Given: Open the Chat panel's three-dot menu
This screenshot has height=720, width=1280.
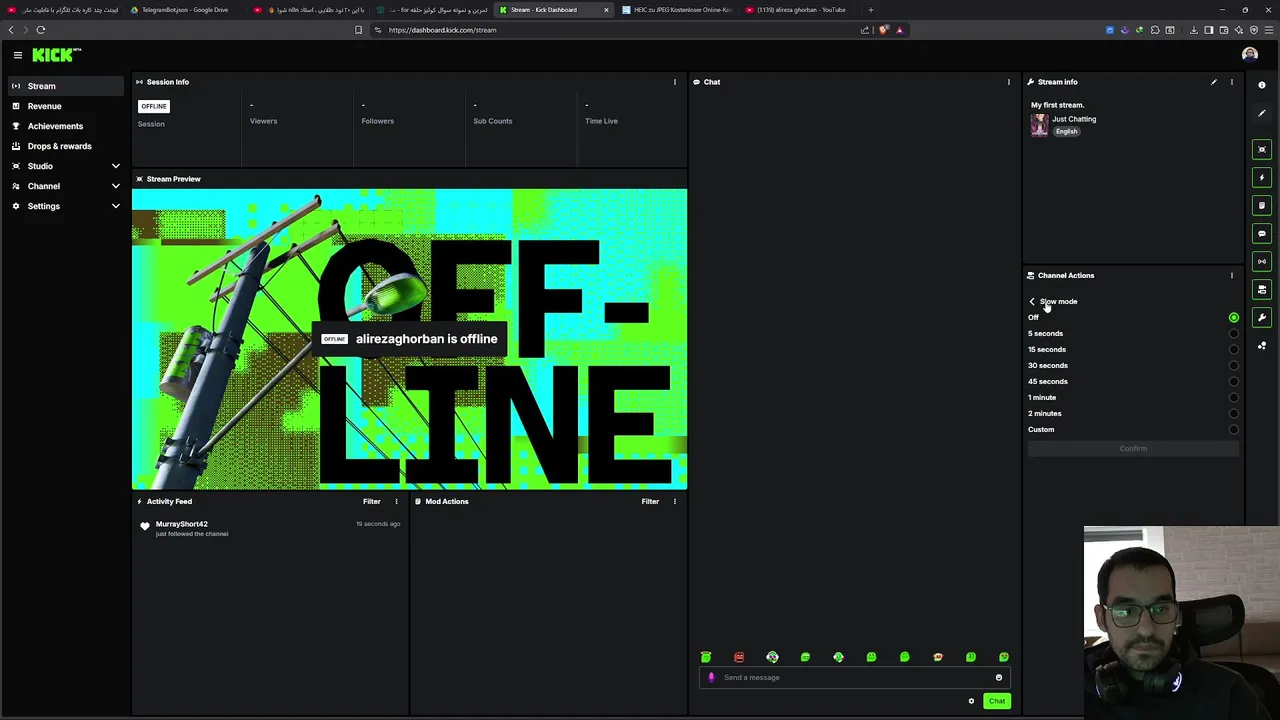Looking at the screenshot, I should [1008, 82].
